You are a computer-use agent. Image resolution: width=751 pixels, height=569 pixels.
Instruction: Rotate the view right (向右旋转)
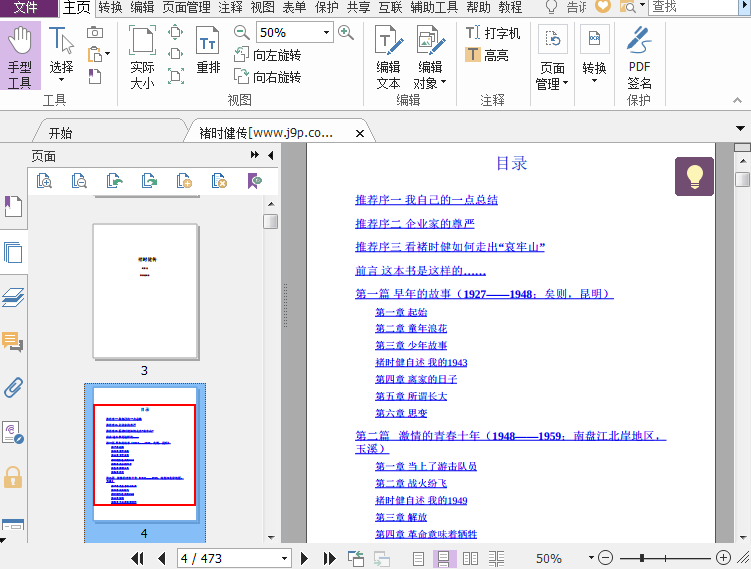click(x=267, y=77)
